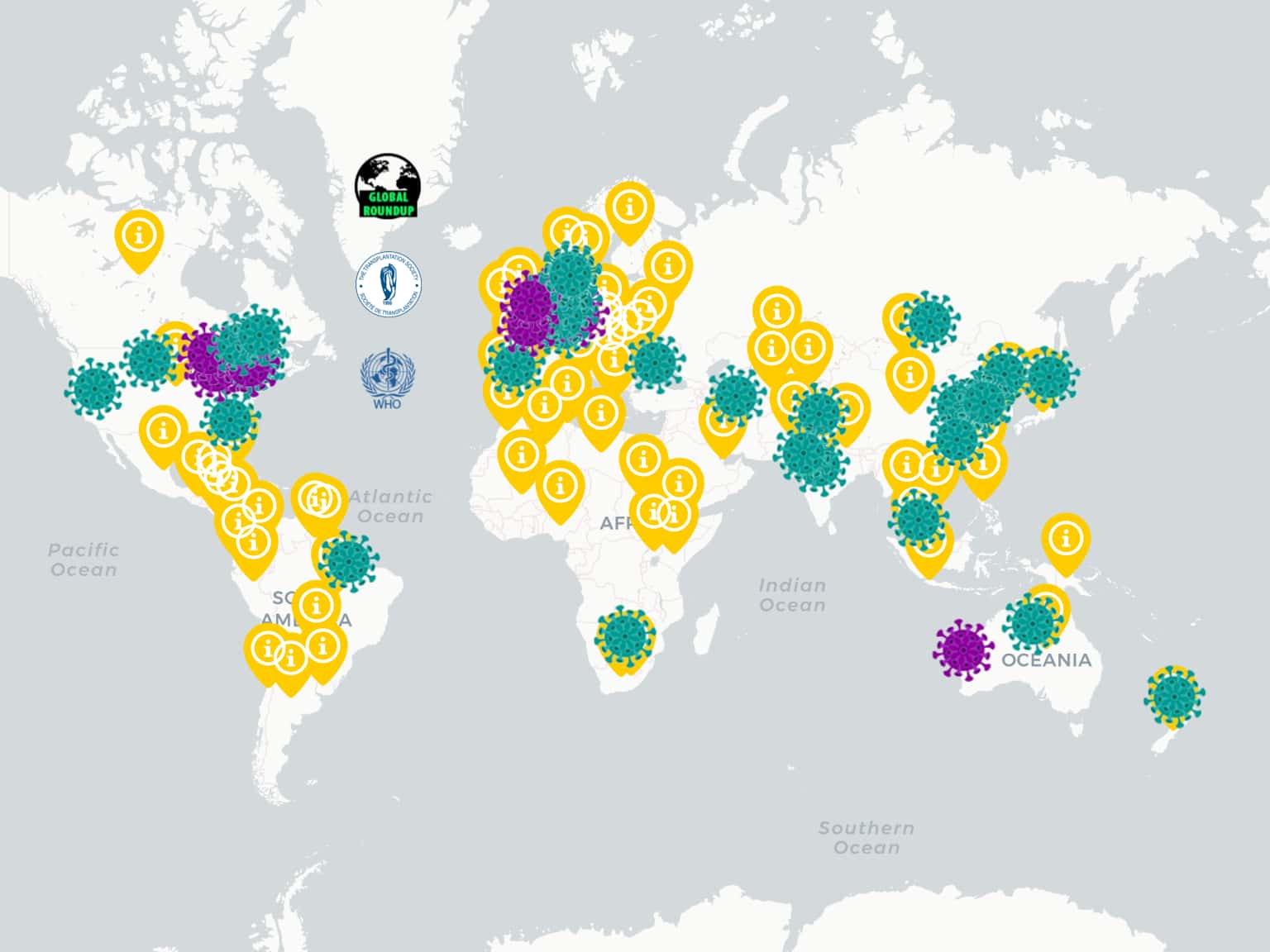
Task: Open the teal virus marker in Turkey
Action: [x=655, y=362]
